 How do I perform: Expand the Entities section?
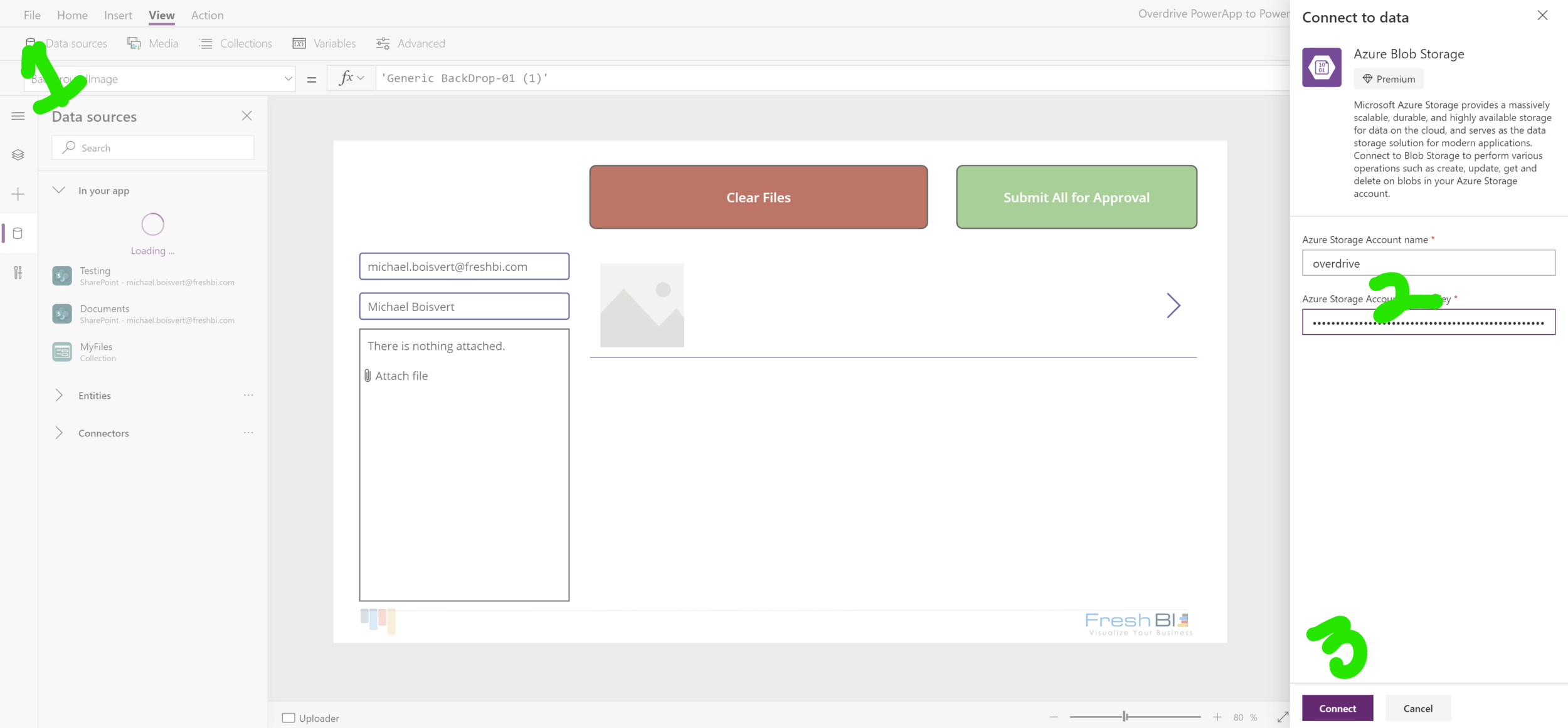click(x=59, y=395)
